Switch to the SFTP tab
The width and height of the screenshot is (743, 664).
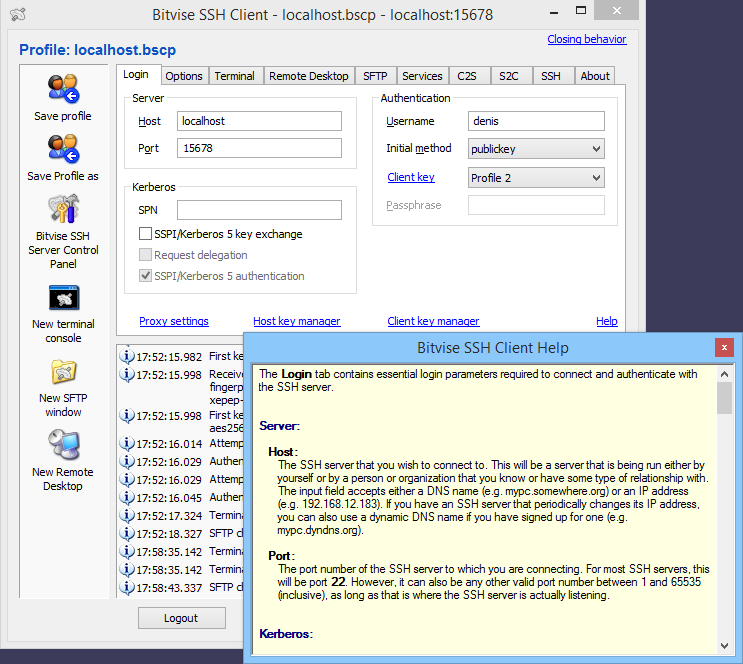(x=375, y=76)
